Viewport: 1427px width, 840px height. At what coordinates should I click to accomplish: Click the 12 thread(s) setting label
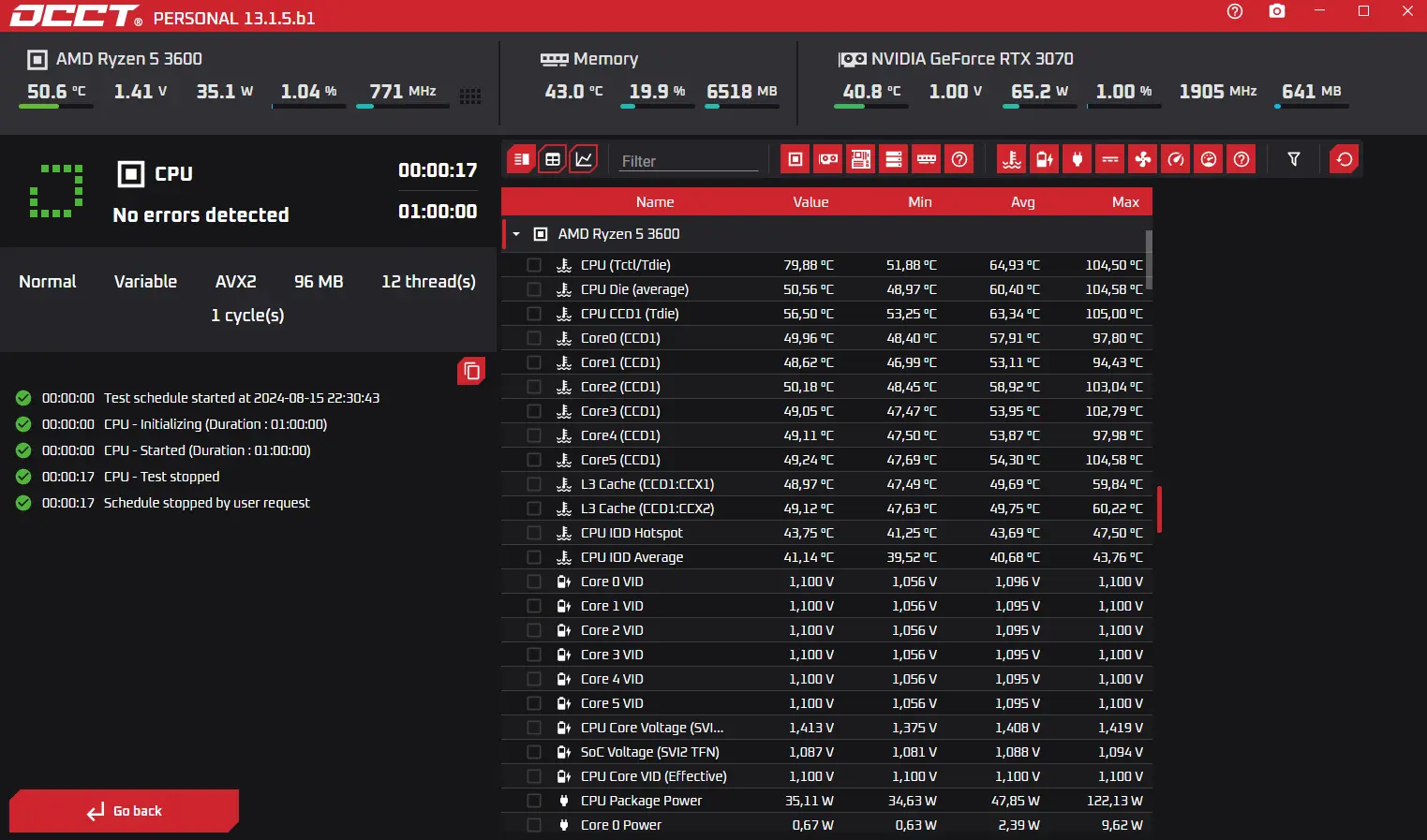(x=429, y=282)
